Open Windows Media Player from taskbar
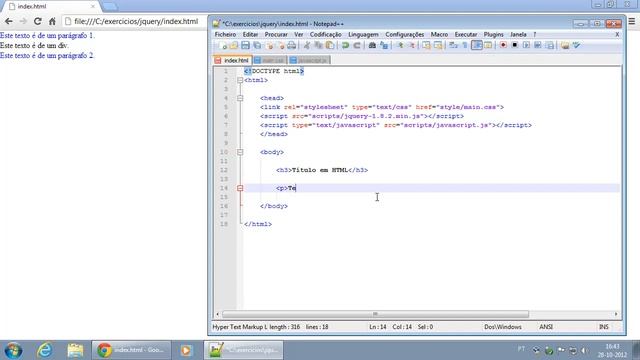640x360 pixels. tap(186, 350)
